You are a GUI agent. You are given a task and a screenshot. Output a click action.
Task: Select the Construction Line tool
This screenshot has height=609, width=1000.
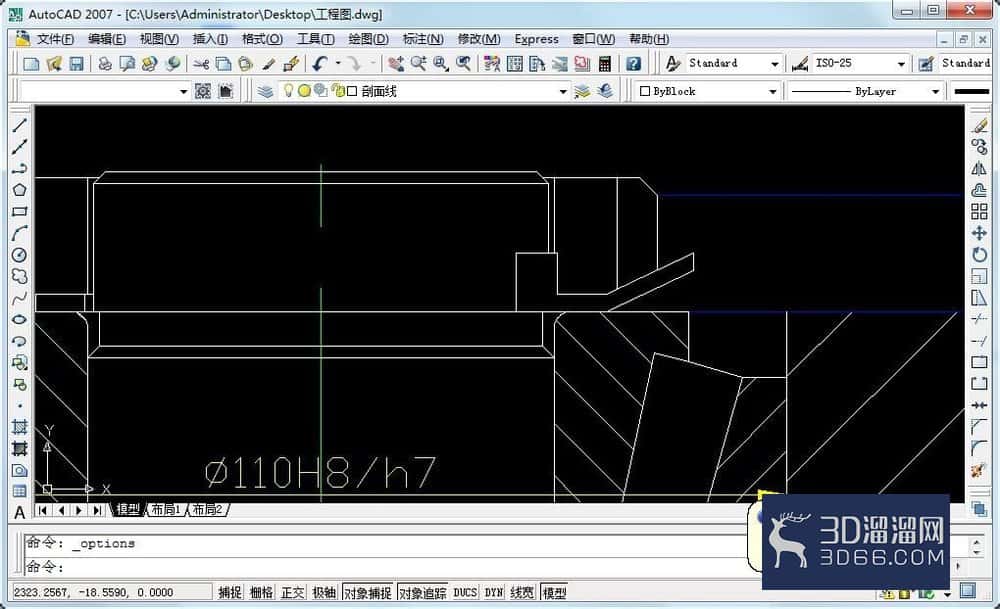click(19, 147)
